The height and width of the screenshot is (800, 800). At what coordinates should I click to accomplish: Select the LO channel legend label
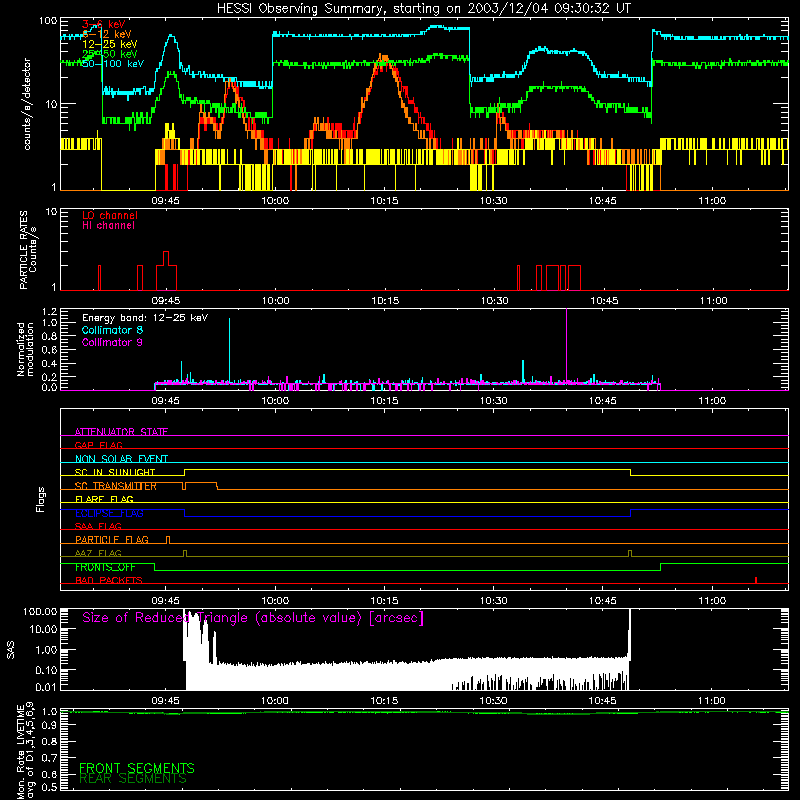point(110,215)
